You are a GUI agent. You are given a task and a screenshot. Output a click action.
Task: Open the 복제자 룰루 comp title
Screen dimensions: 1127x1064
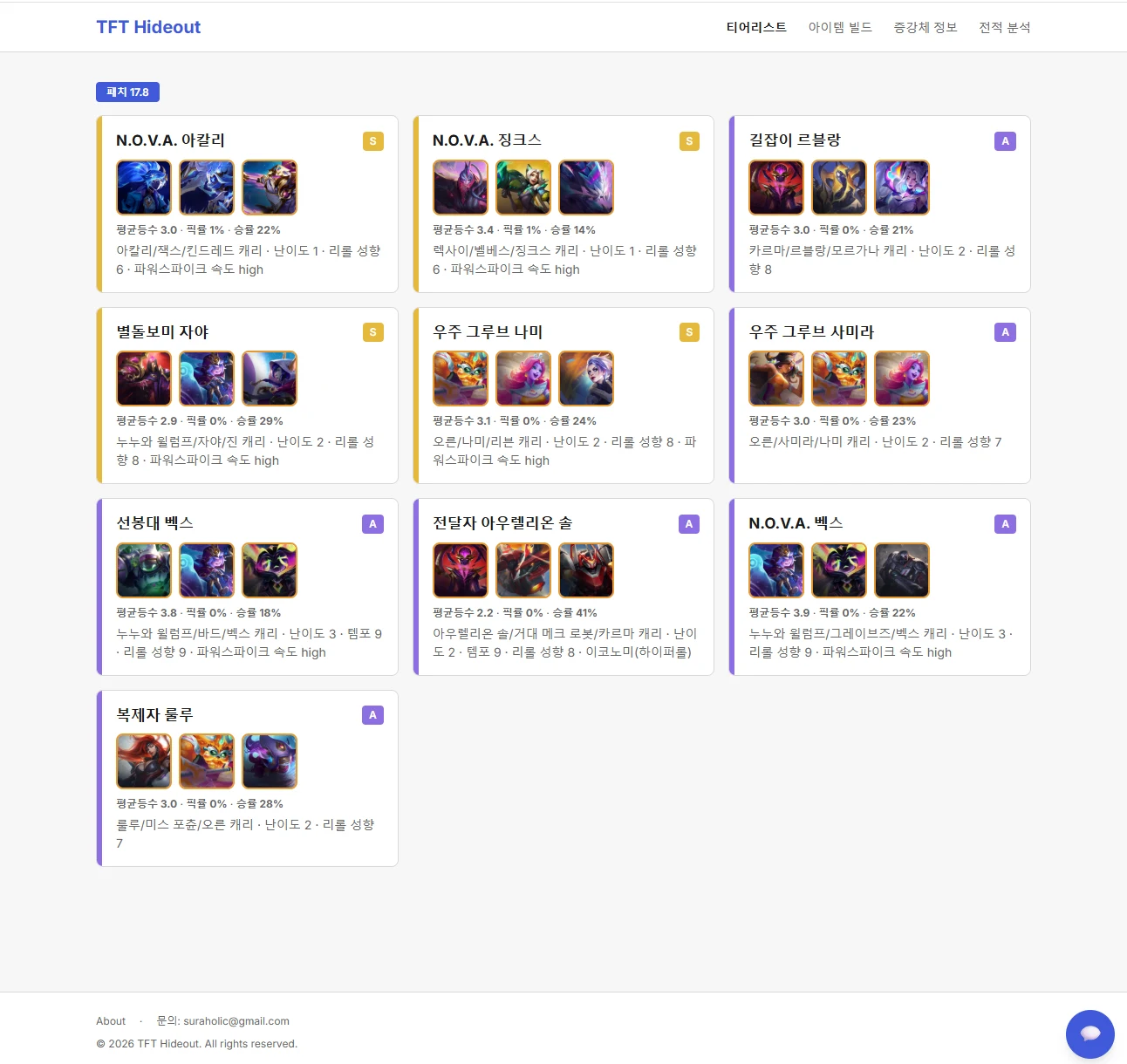point(154,714)
